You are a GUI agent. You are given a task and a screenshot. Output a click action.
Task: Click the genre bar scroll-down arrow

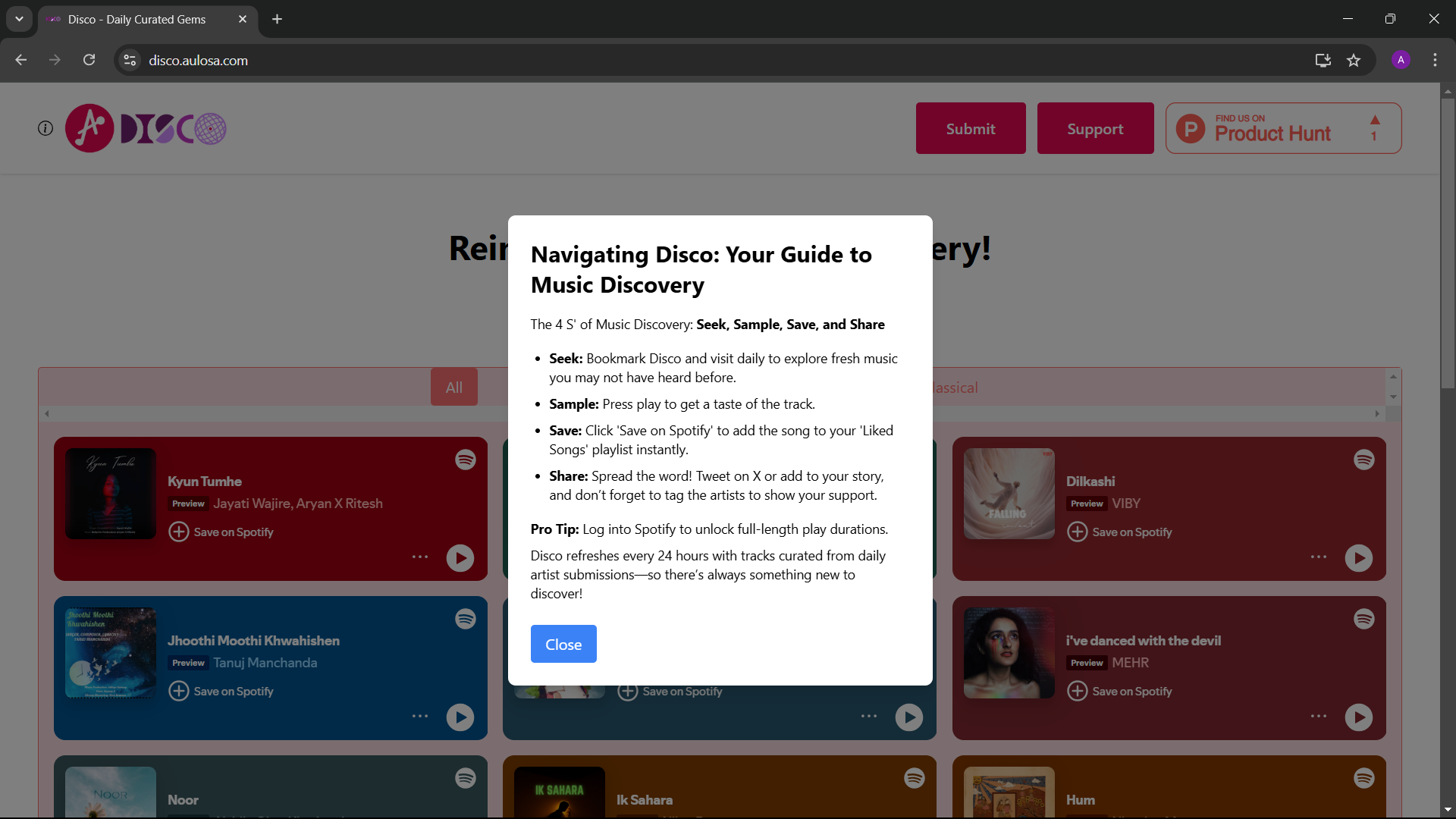1393,397
